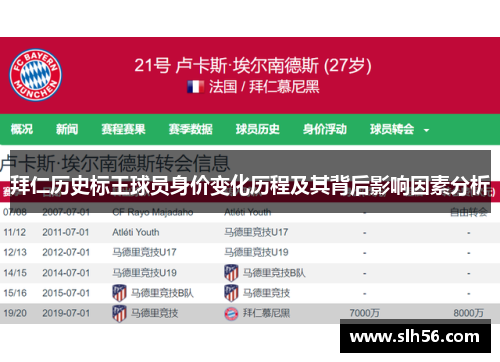Click Bayern crest beside 拜仁慕尼黑 in 19/20 row

pos(231,314)
